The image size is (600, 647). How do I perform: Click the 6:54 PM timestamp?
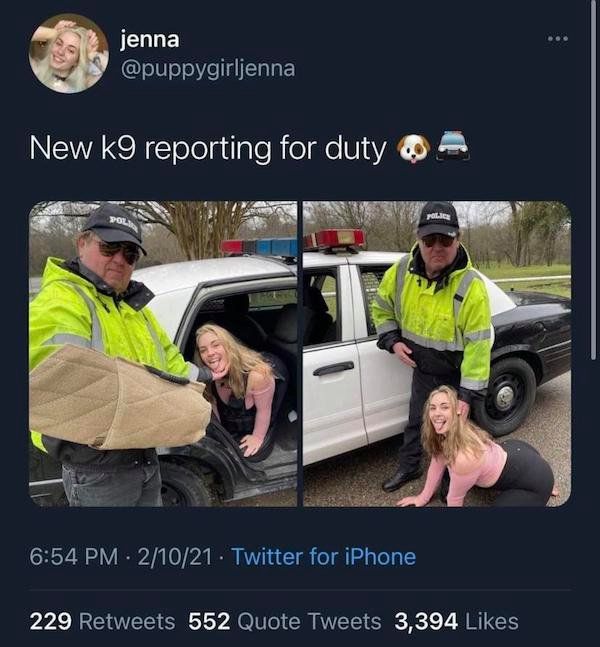[x=74, y=557]
